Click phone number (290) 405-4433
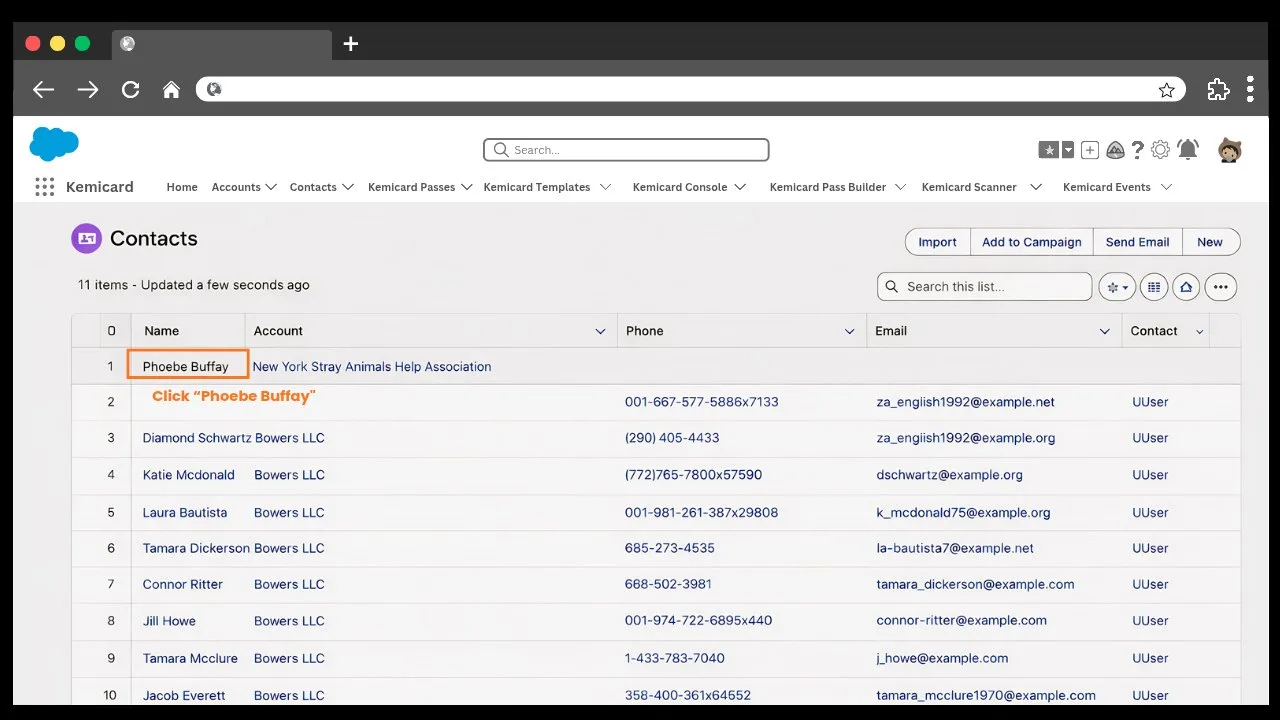 coord(672,438)
